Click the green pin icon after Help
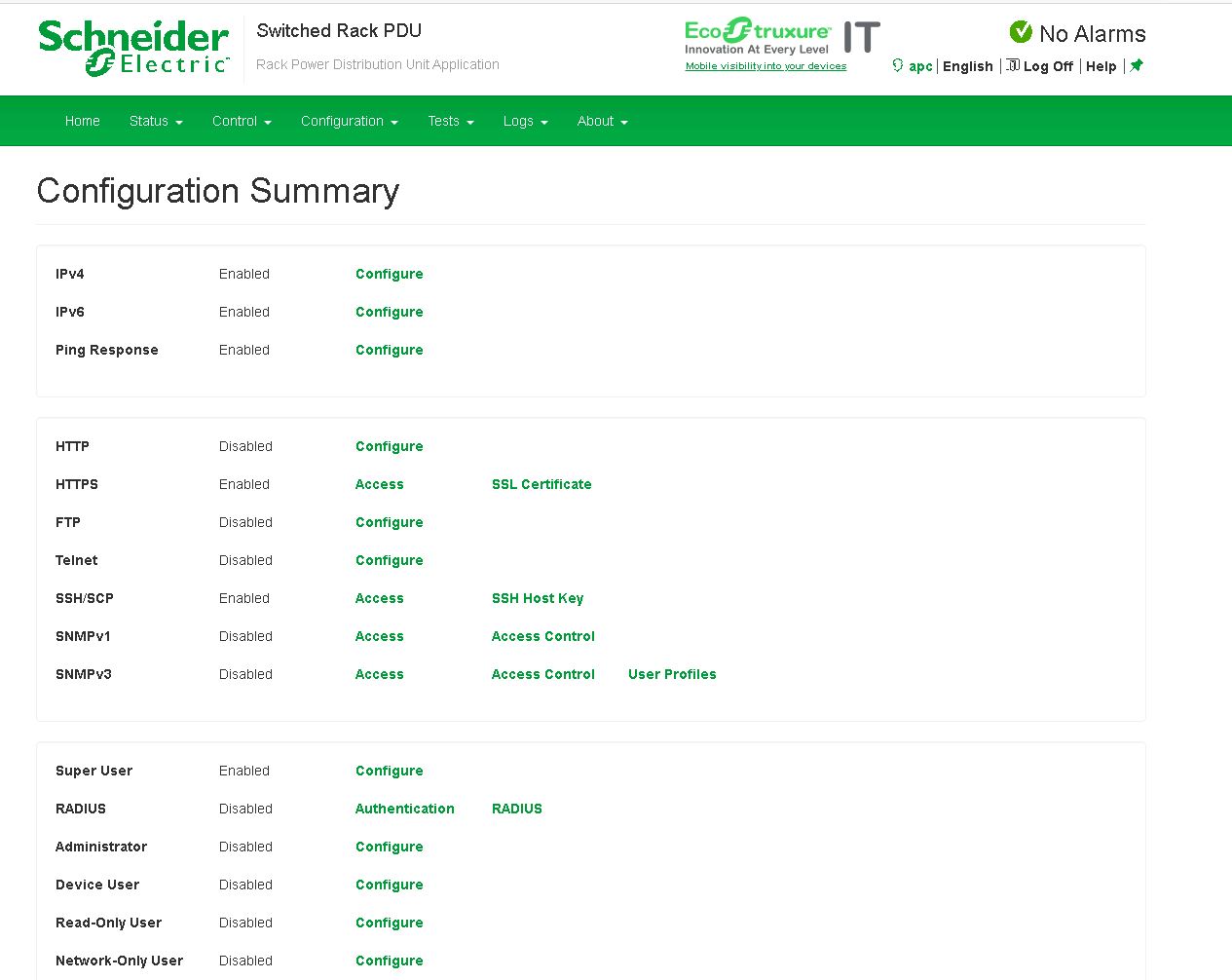The height and width of the screenshot is (980, 1232). [1137, 65]
